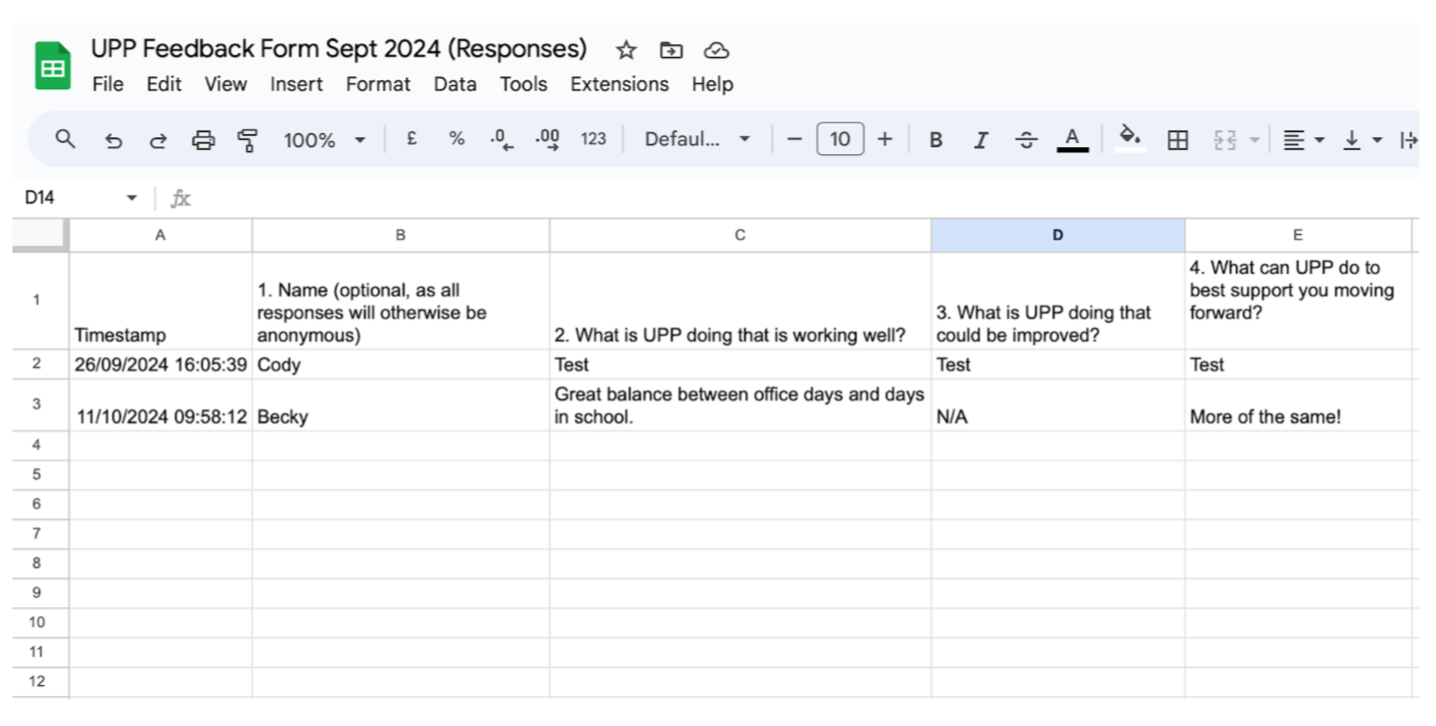1436x726 pixels.
Task: Star the UPP Feedback Form document
Action: click(626, 50)
